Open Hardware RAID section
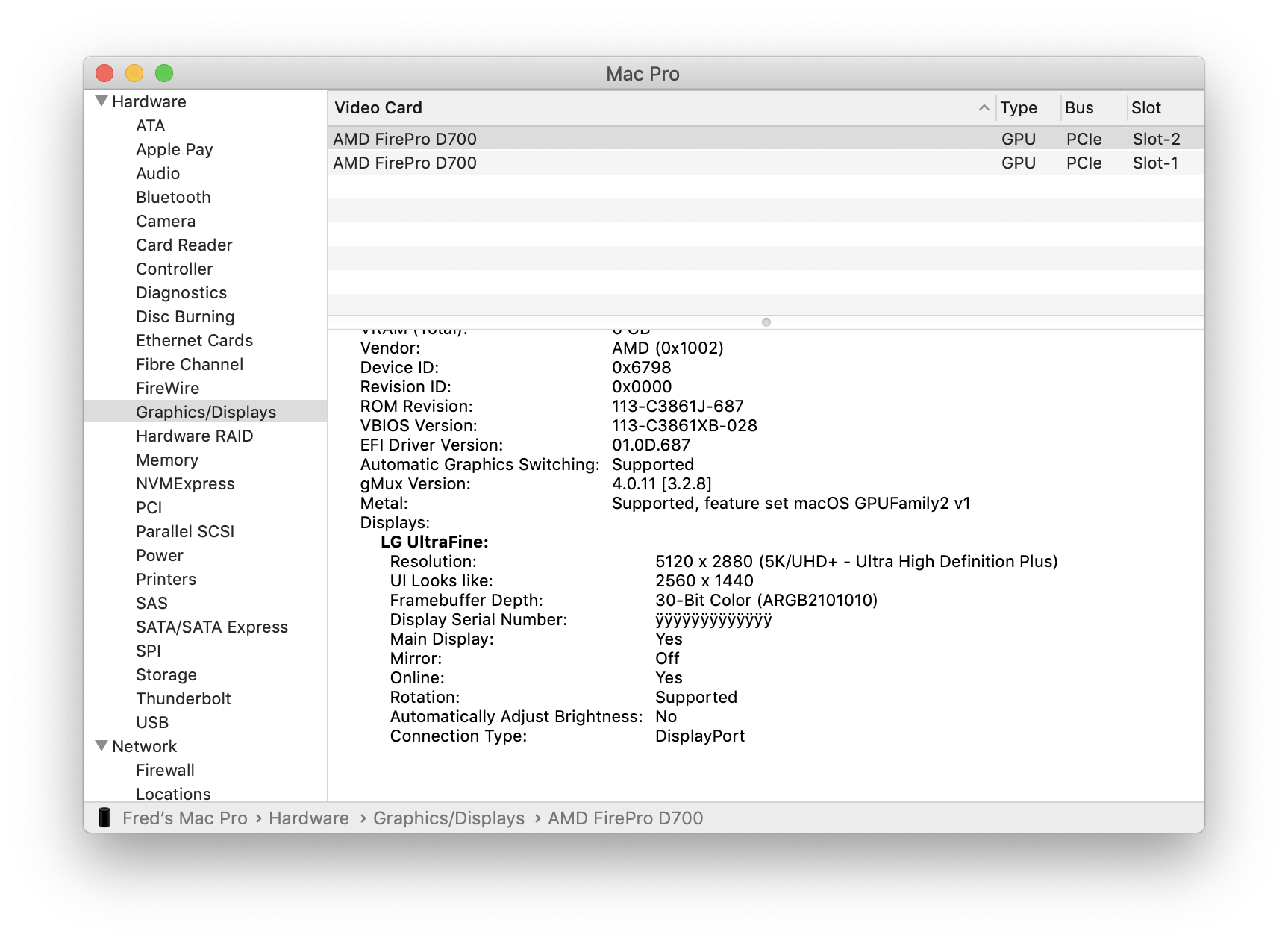 195,436
